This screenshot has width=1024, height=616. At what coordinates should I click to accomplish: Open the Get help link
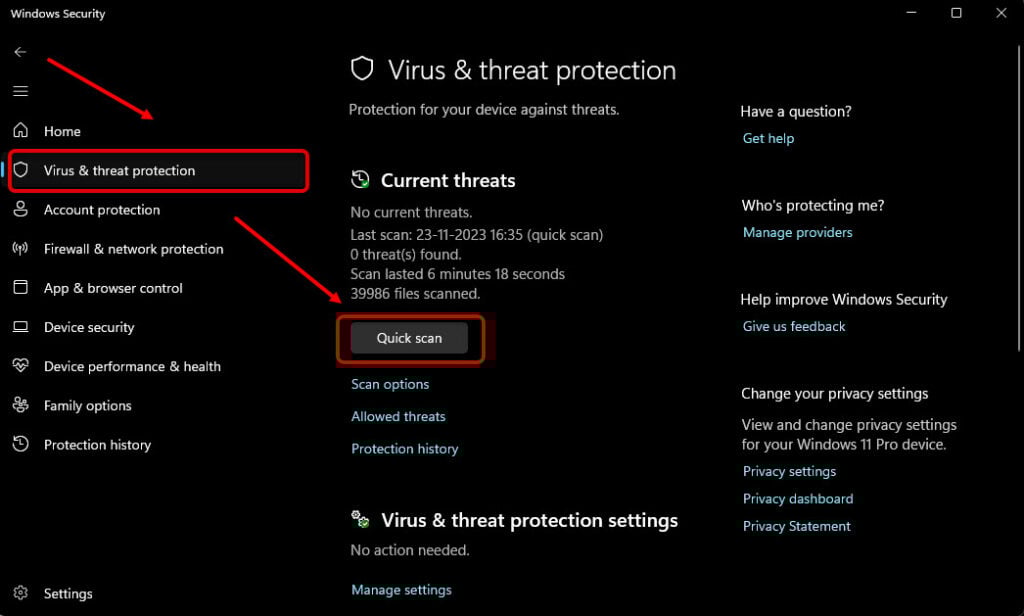tap(768, 138)
